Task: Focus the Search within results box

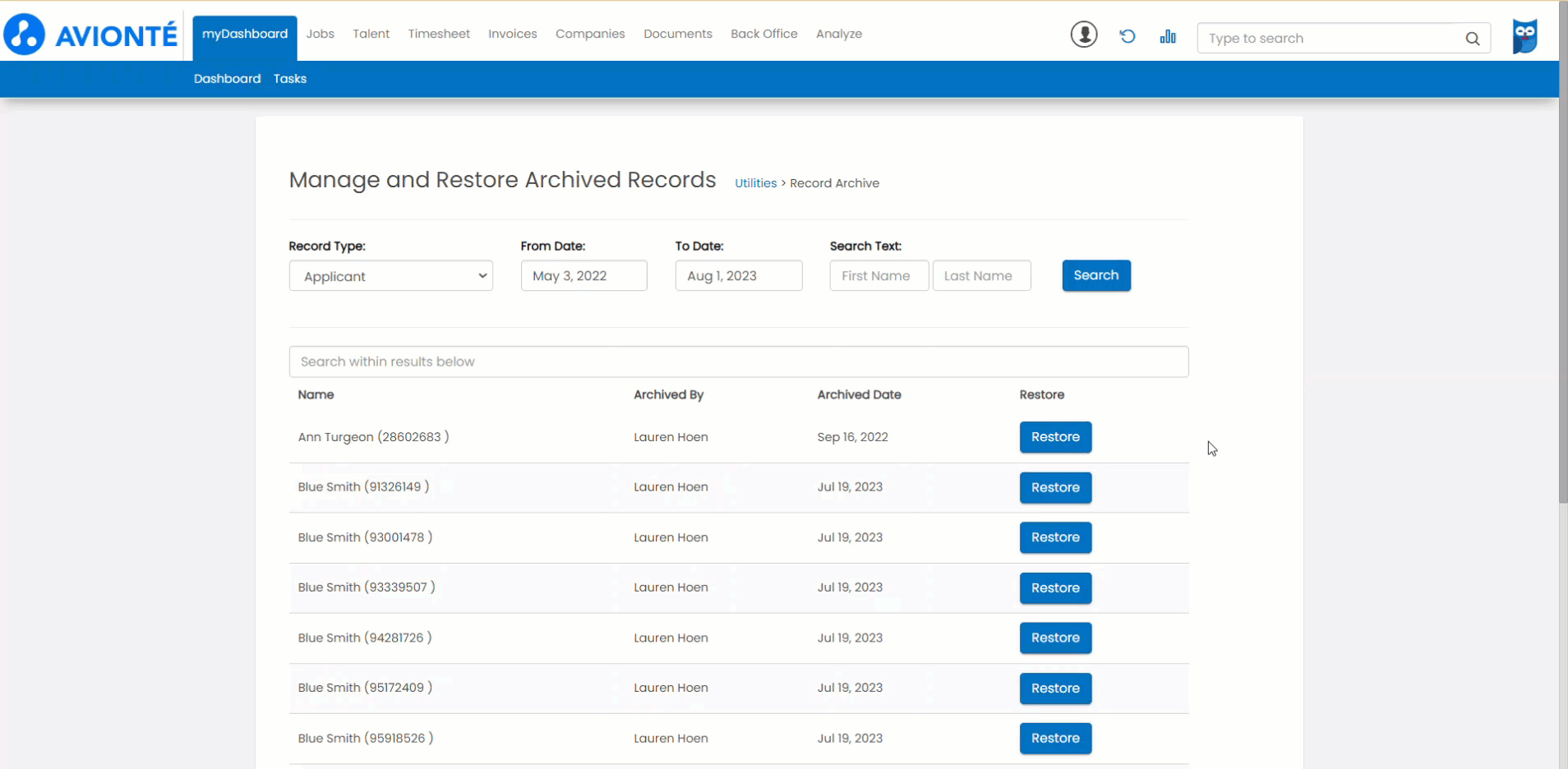Action: (x=739, y=361)
